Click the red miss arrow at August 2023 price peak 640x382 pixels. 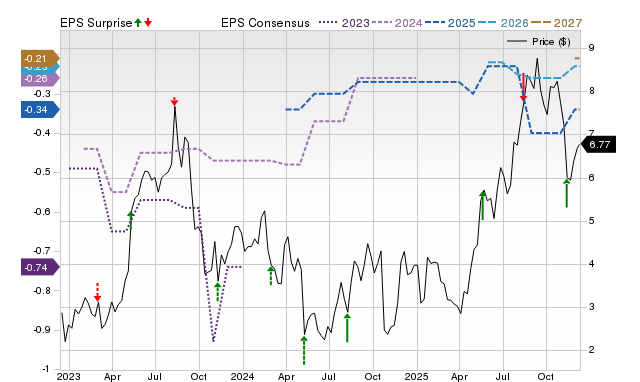coord(174,101)
